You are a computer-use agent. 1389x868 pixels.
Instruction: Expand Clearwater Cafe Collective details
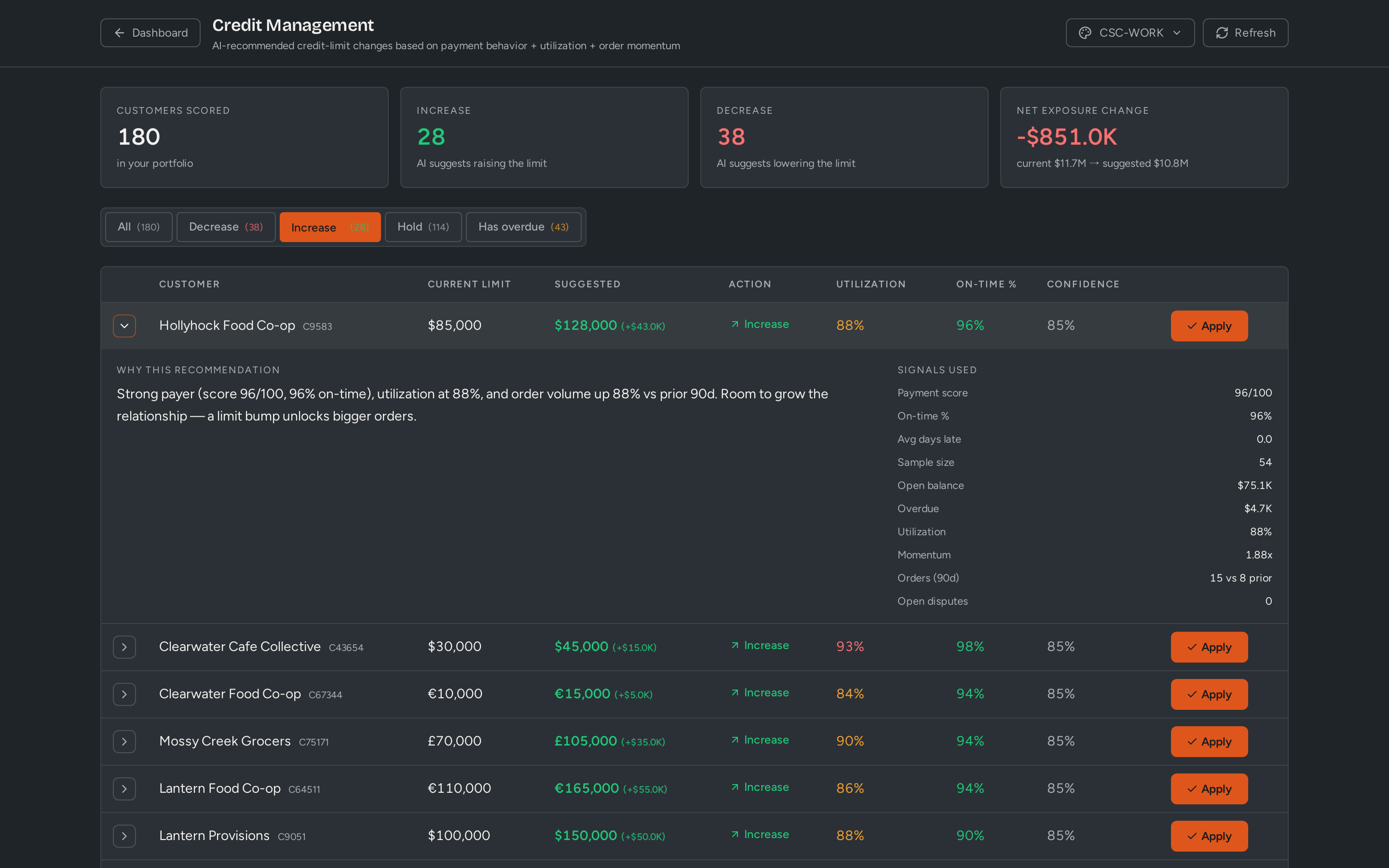(x=124, y=647)
